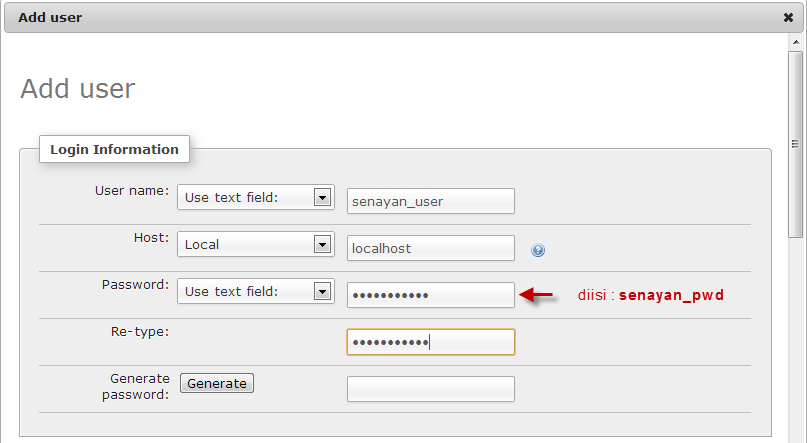
Task: Expand the Host type dropdown showing Local
Action: click(x=256, y=244)
